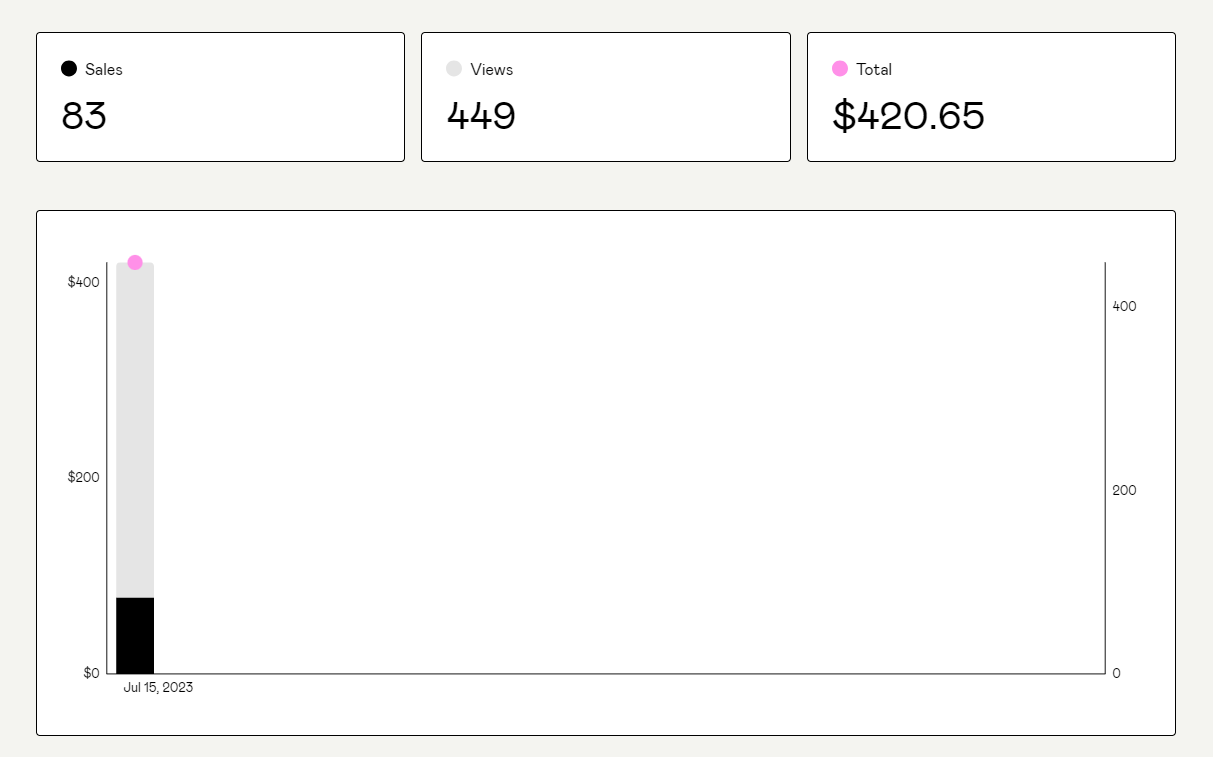
Task: Click the black Sales legend dot
Action: pos(68,68)
